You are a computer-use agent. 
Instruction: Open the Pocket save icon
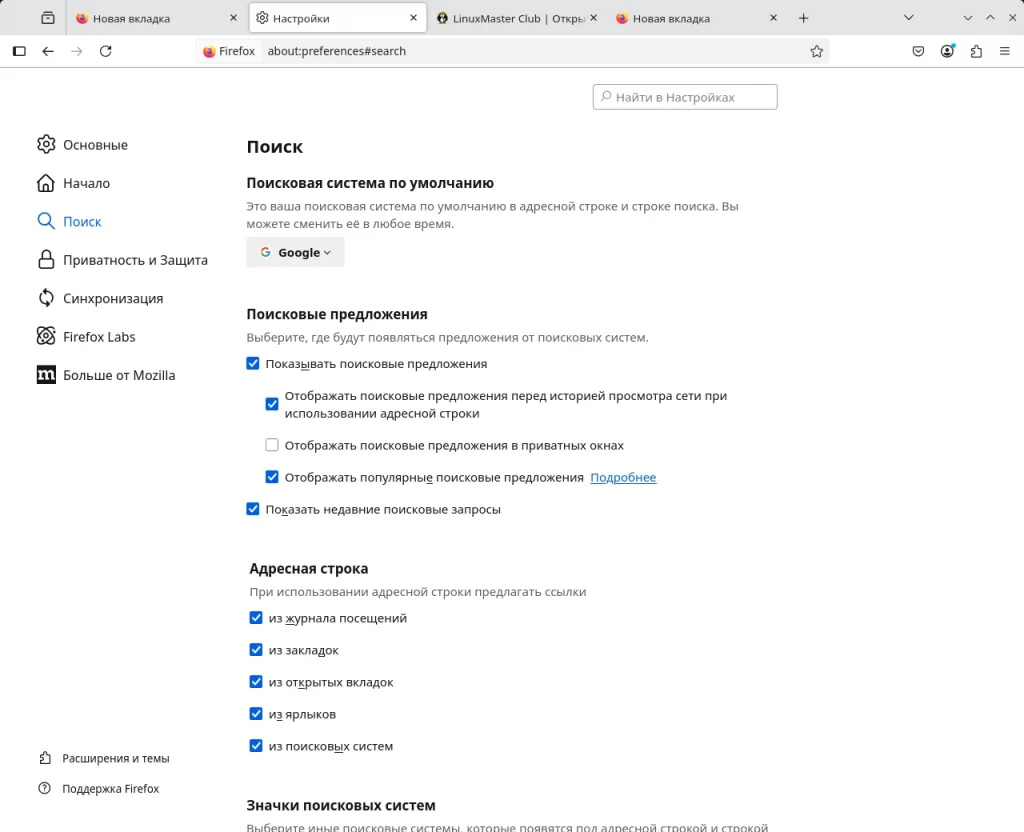pyautogui.click(x=918, y=51)
